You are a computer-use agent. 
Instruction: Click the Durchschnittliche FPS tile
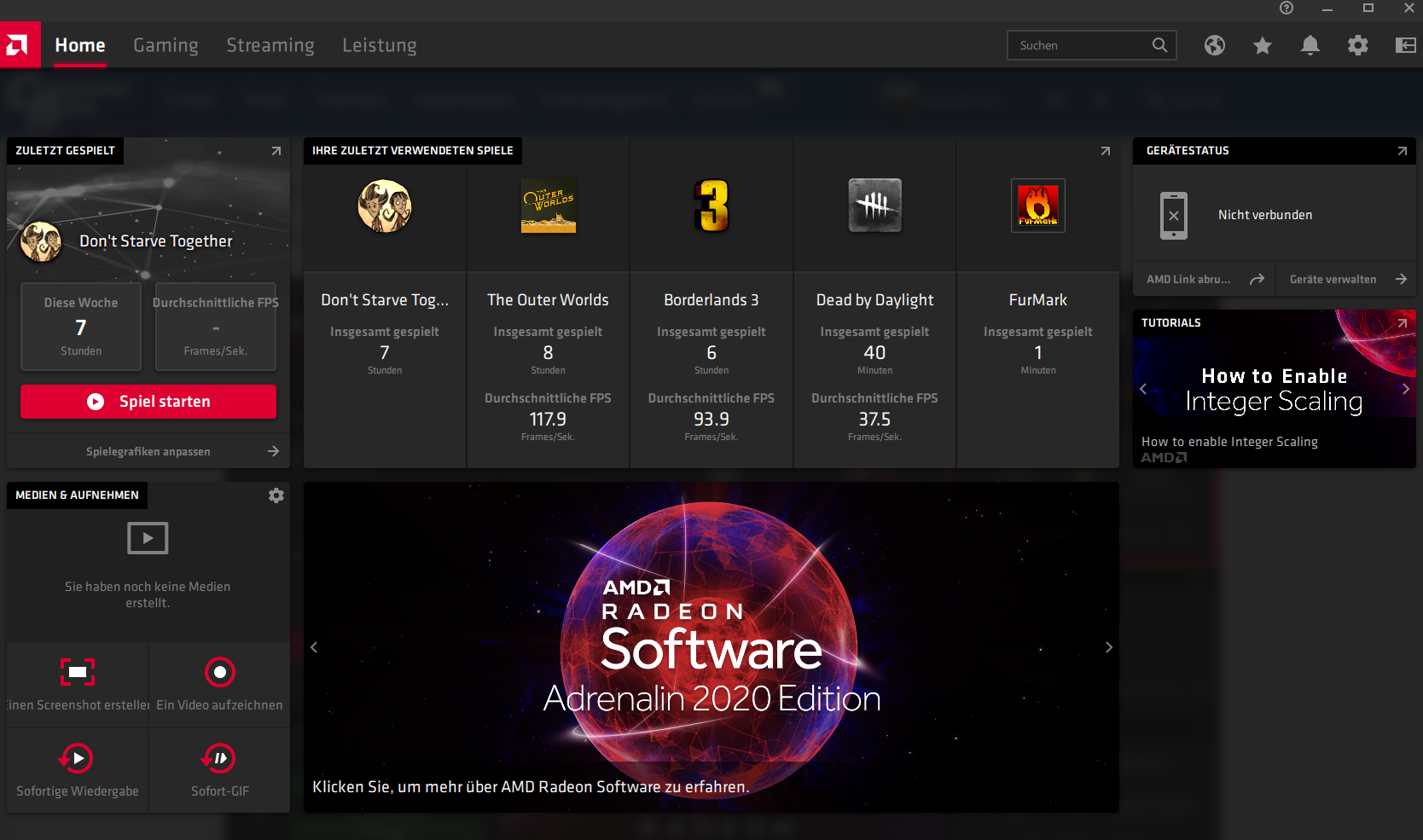[216, 327]
